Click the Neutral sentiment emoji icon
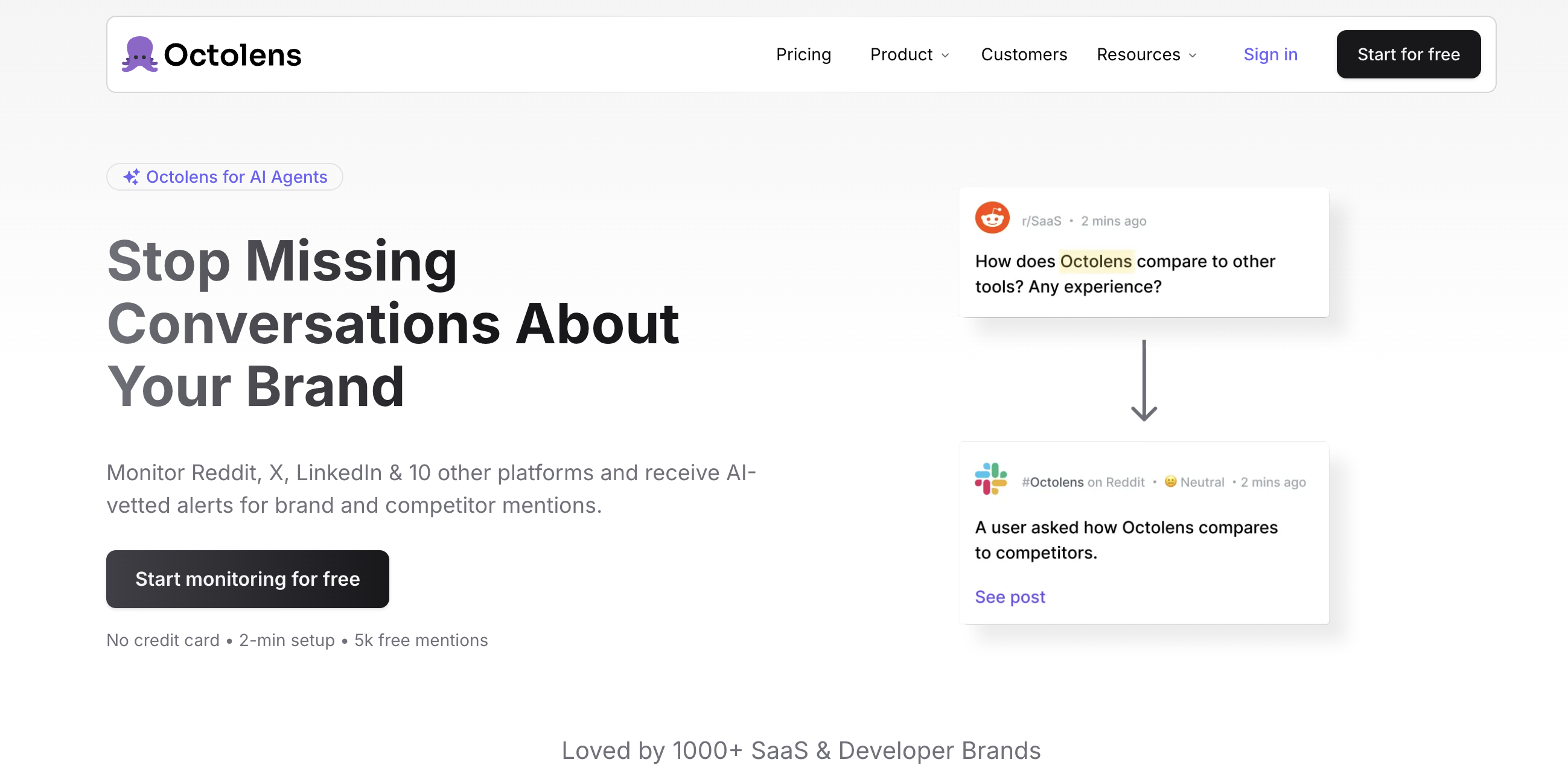Screen dimensions: 1568x771 pyautogui.click(x=1170, y=481)
